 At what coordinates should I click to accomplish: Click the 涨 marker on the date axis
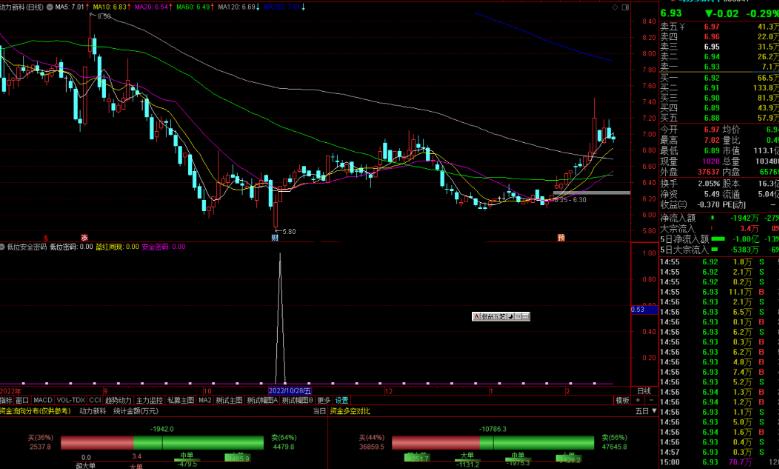[84, 238]
